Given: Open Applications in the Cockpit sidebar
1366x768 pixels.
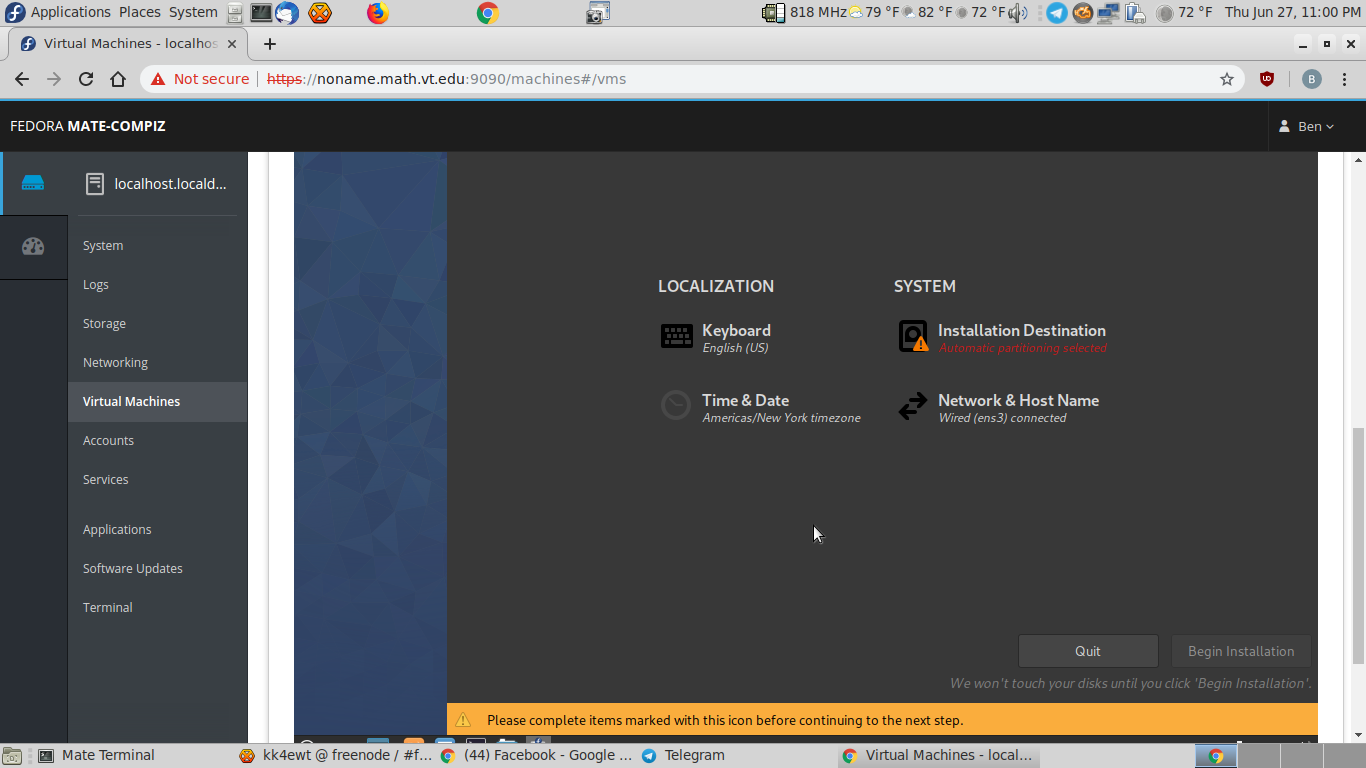Looking at the screenshot, I should [x=157, y=530].
